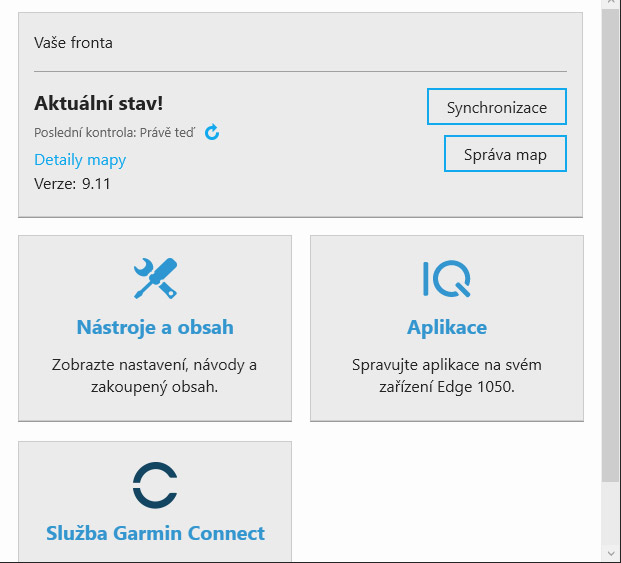Click the scrollbar down arrow
Viewport: 621px width, 563px height.
[x=611, y=554]
